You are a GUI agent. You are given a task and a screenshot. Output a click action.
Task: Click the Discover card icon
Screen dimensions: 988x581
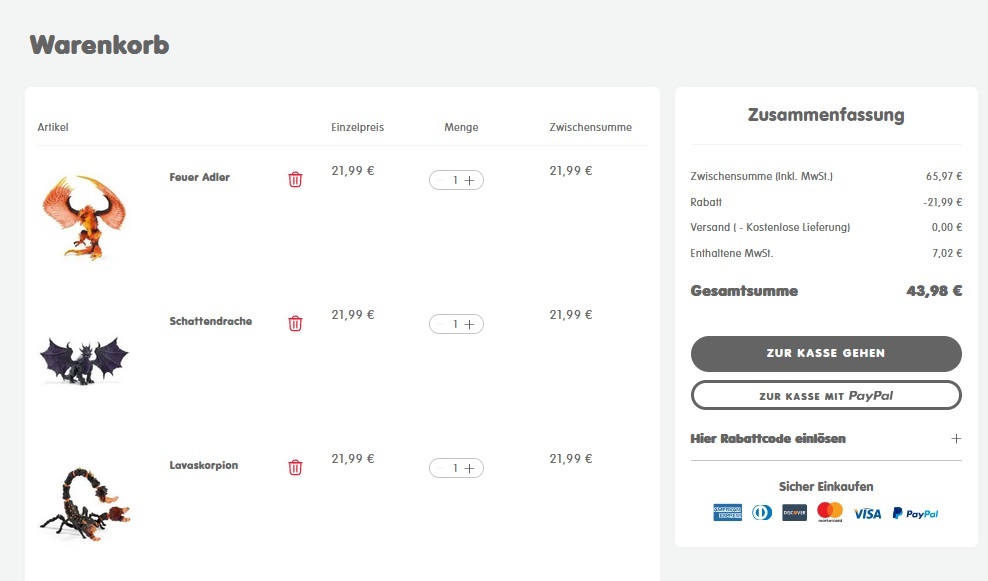tap(795, 513)
